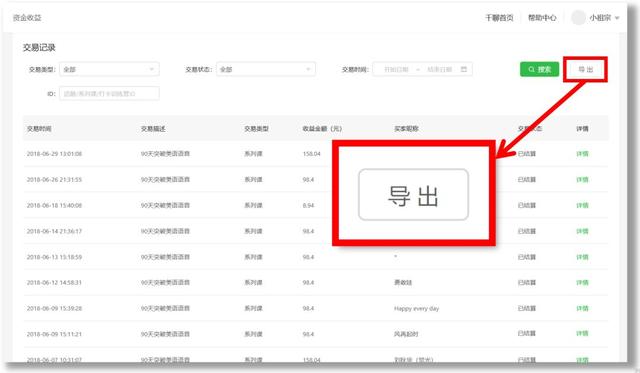Click the date cell 2018-06-18 15:40:08
640x373 pixels.
coord(54,205)
